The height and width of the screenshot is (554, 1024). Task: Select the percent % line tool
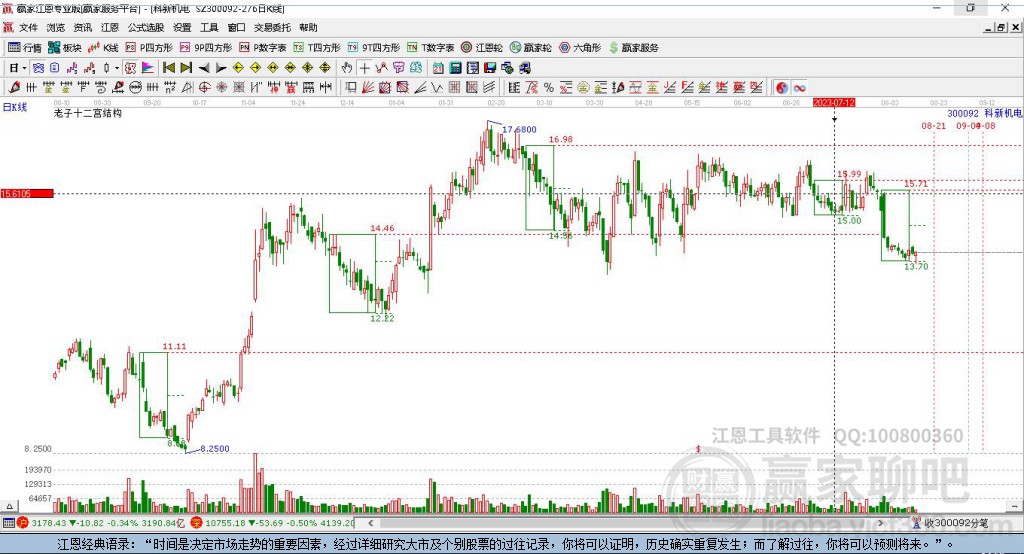549,88
